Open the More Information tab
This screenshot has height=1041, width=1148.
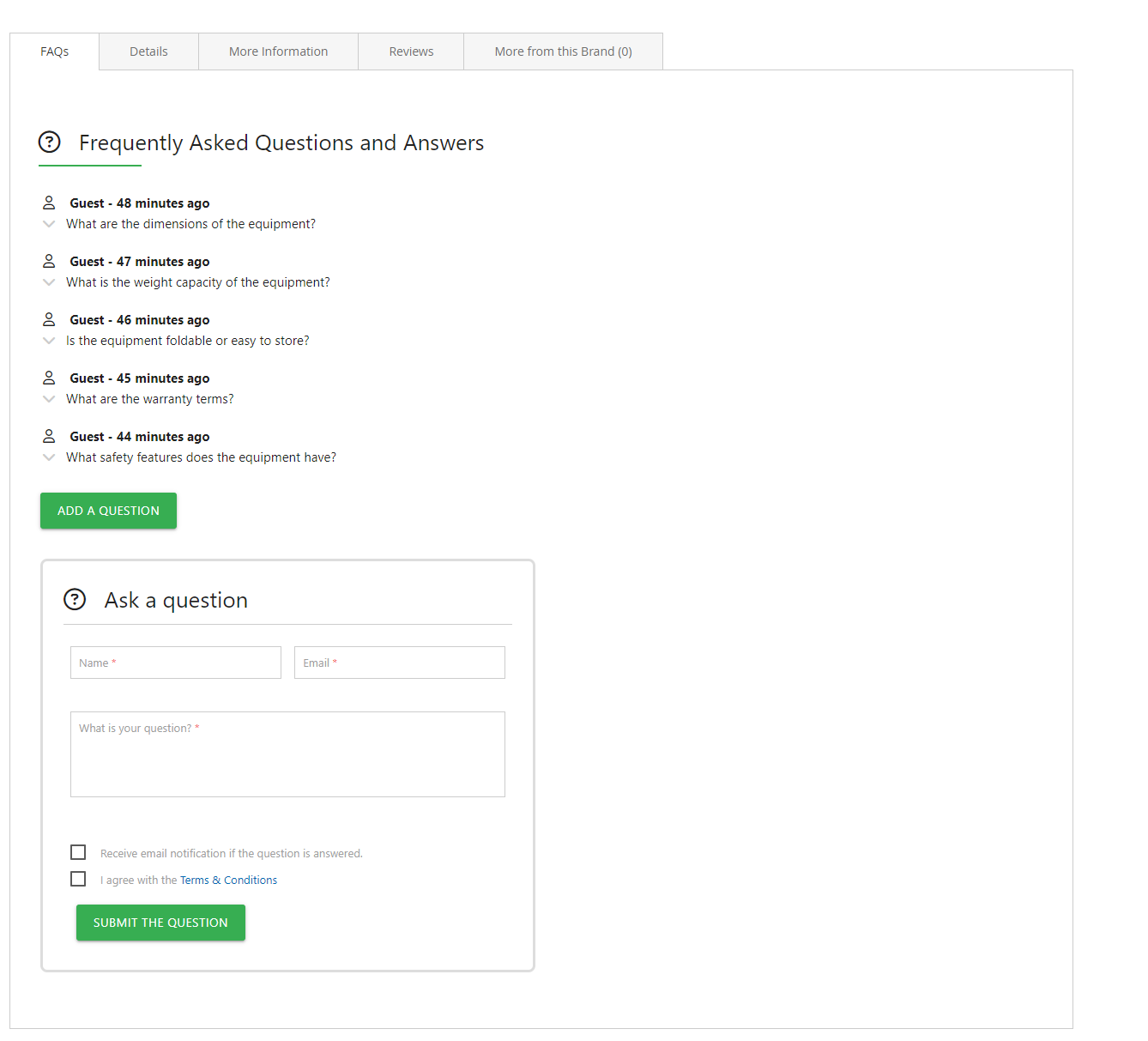click(x=278, y=51)
